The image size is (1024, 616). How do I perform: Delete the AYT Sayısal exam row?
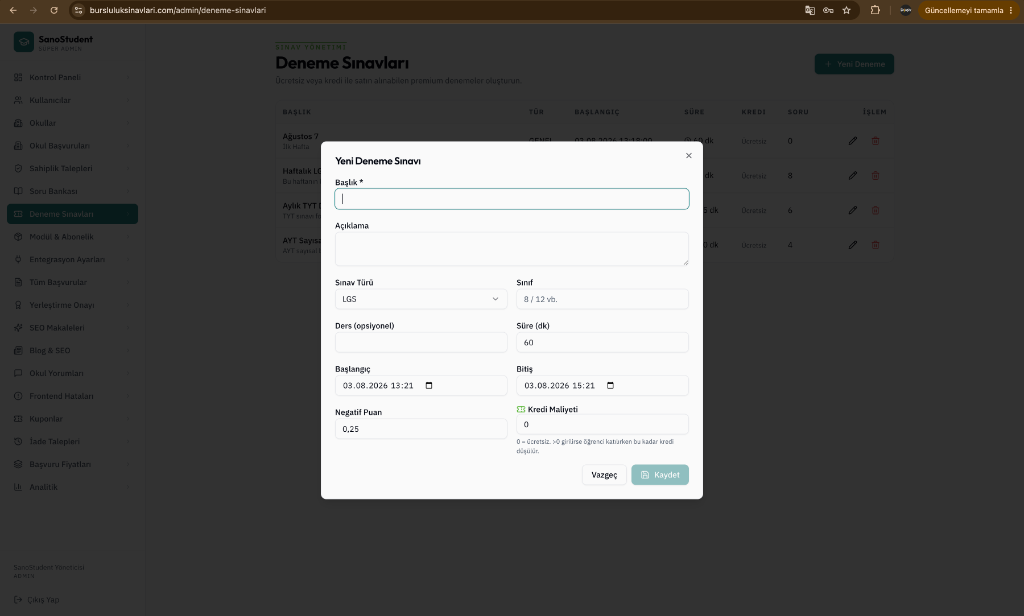point(875,245)
